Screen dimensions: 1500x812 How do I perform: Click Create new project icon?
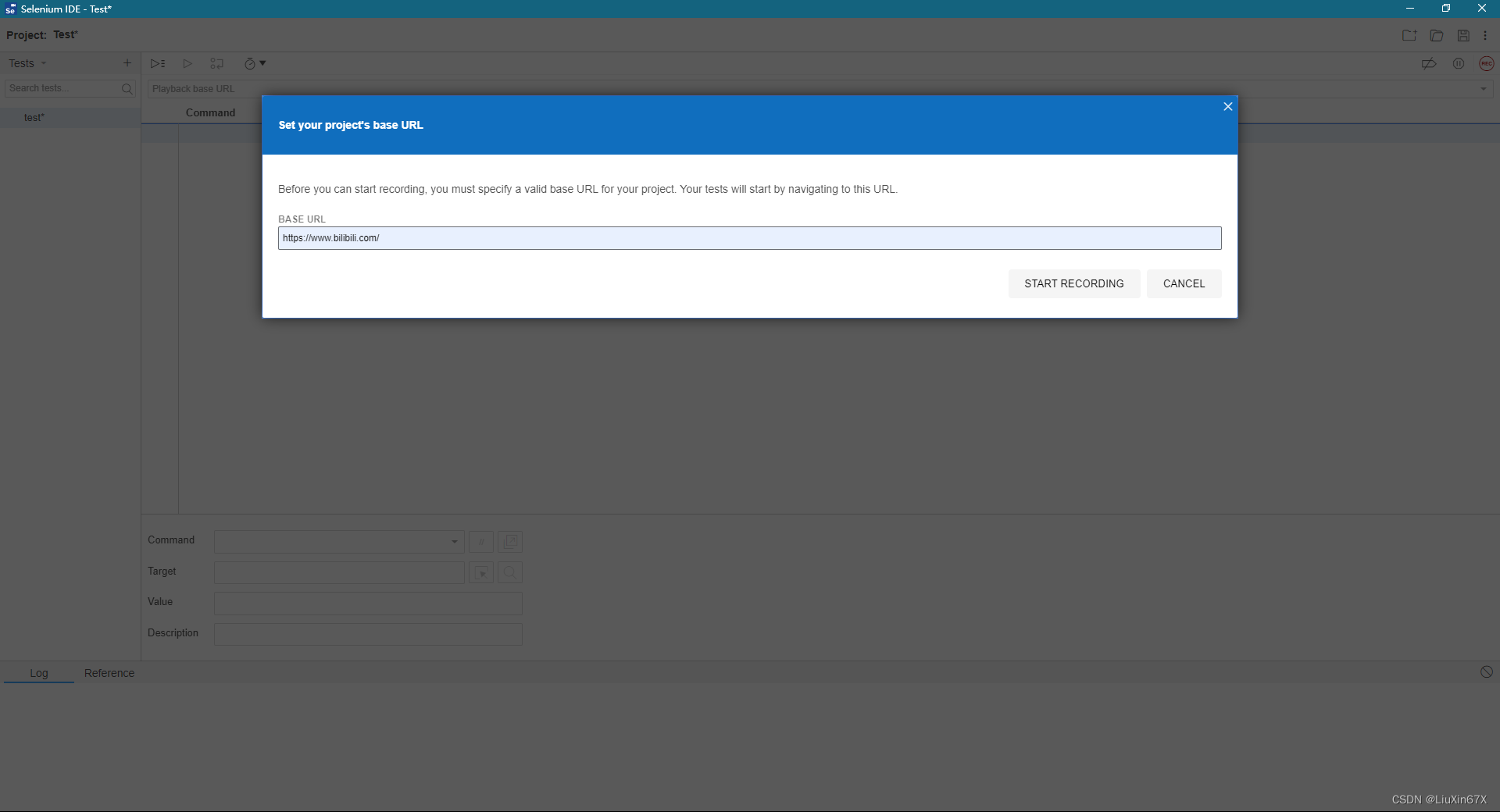pyautogui.click(x=1409, y=35)
